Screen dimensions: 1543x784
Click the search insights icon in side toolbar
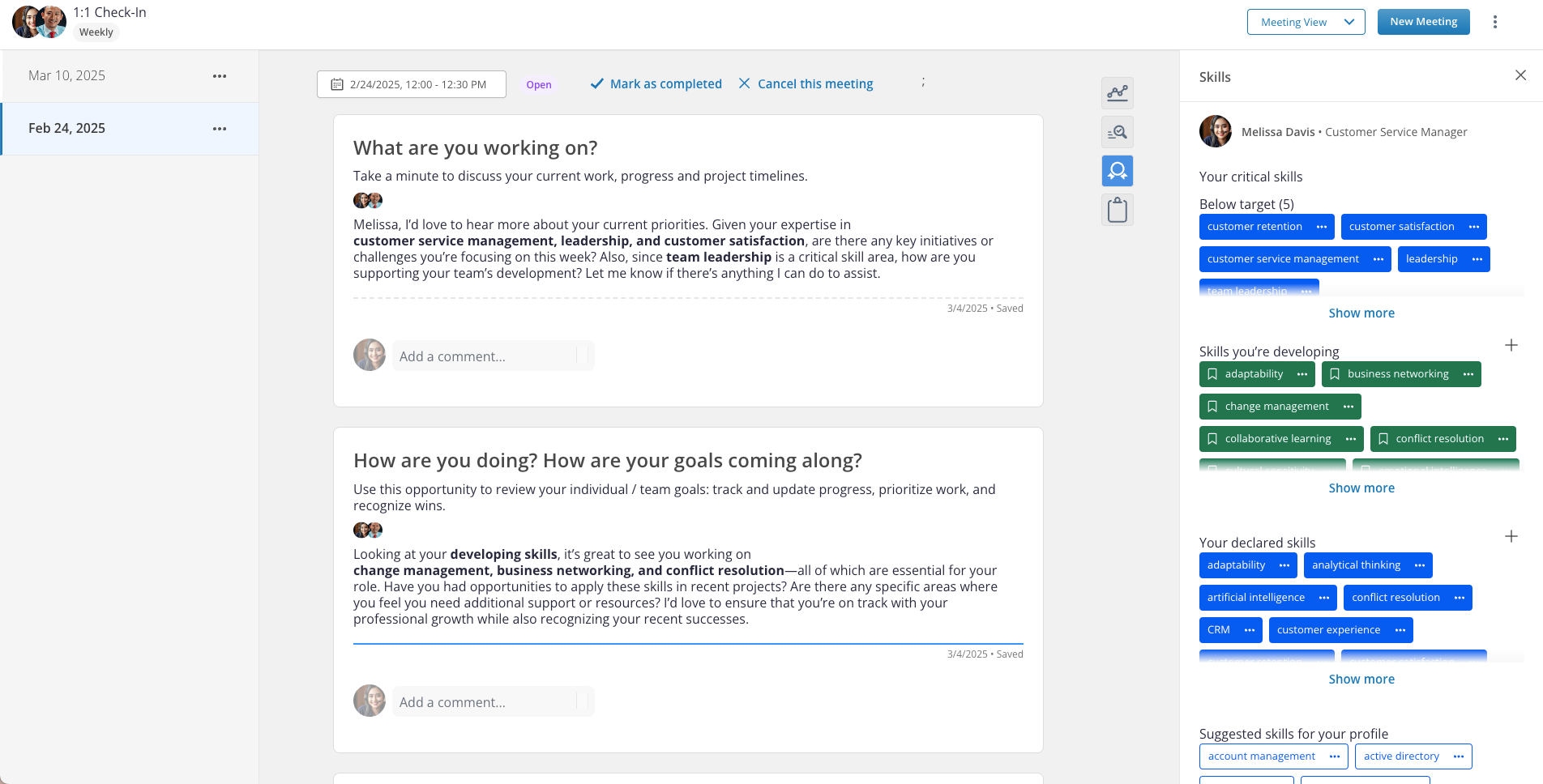[1117, 132]
